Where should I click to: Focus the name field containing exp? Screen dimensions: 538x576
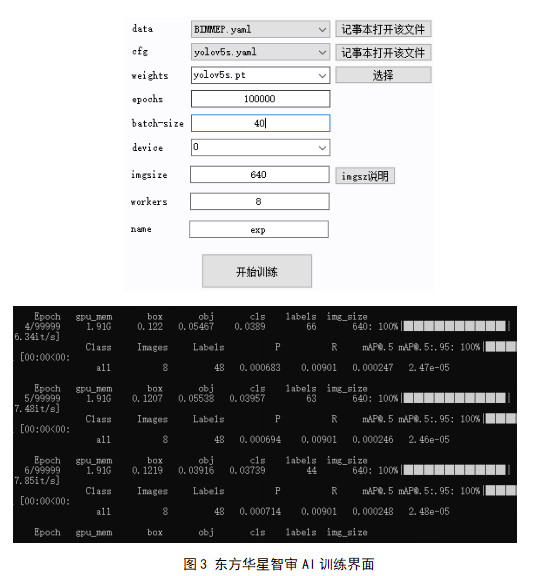click(259, 229)
